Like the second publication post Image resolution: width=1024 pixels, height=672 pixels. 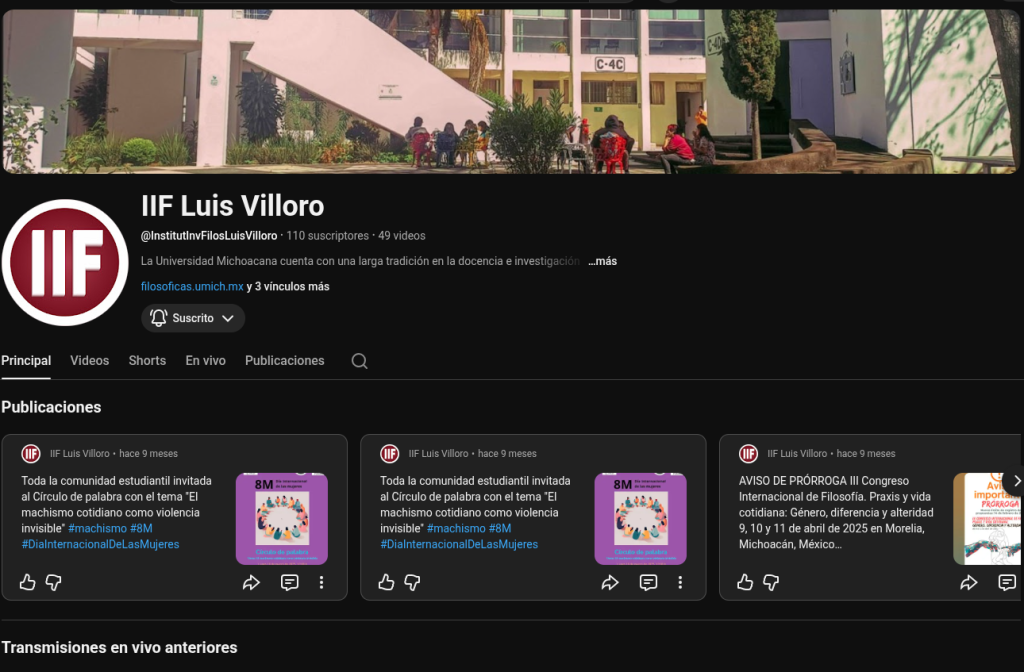[x=387, y=582]
